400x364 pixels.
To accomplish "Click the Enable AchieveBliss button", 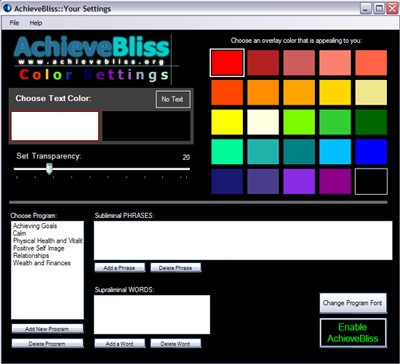I will coord(353,333).
